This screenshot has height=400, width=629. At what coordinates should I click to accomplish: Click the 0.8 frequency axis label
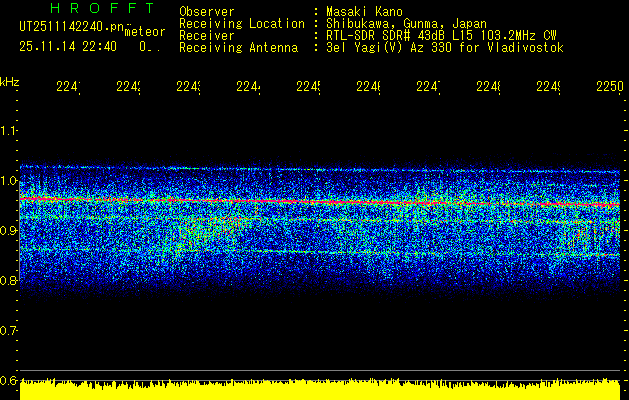[x=8, y=280]
